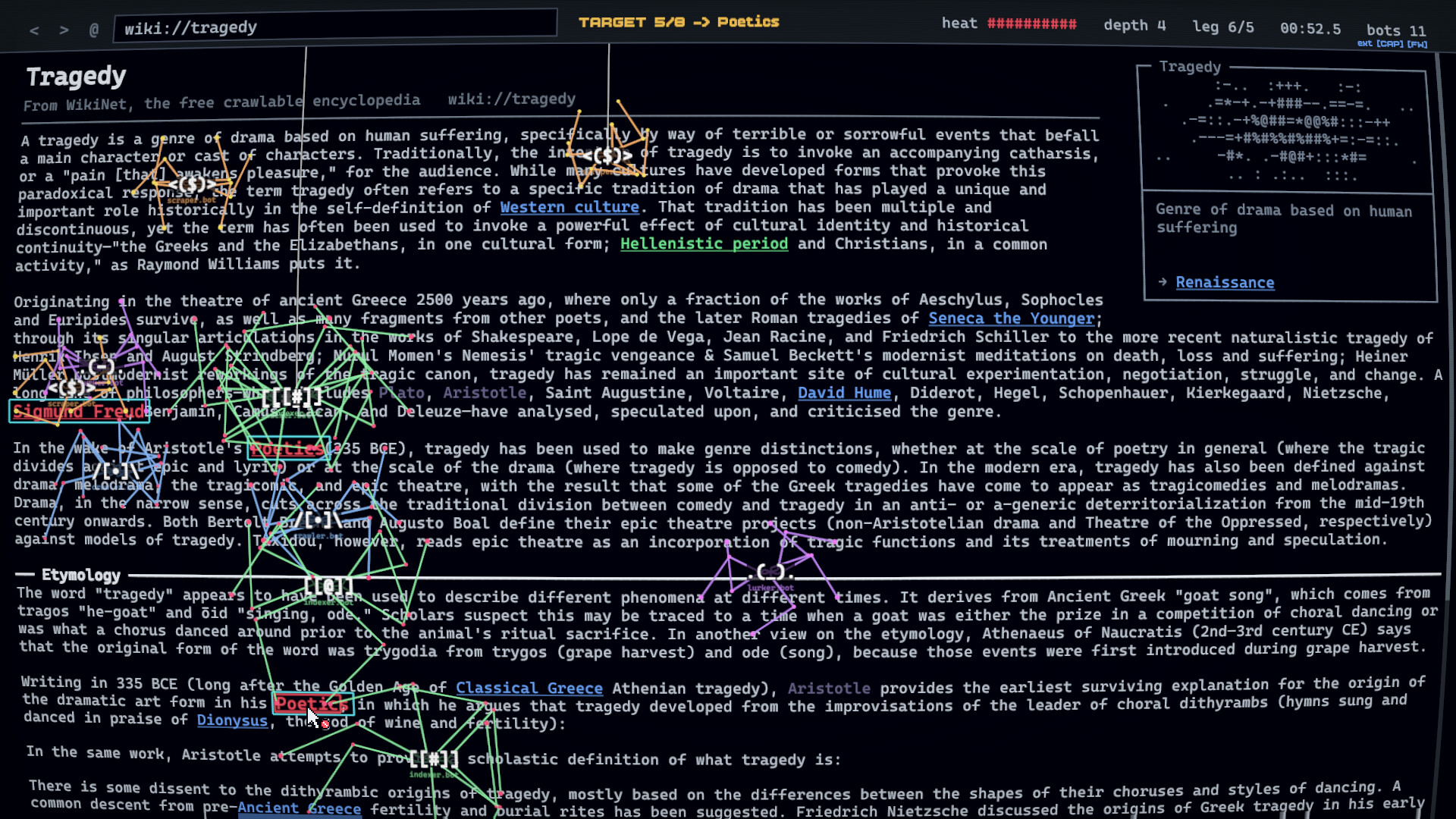The image size is (1456, 819).
Task: Follow the Dionysus link
Action: pyautogui.click(x=232, y=720)
